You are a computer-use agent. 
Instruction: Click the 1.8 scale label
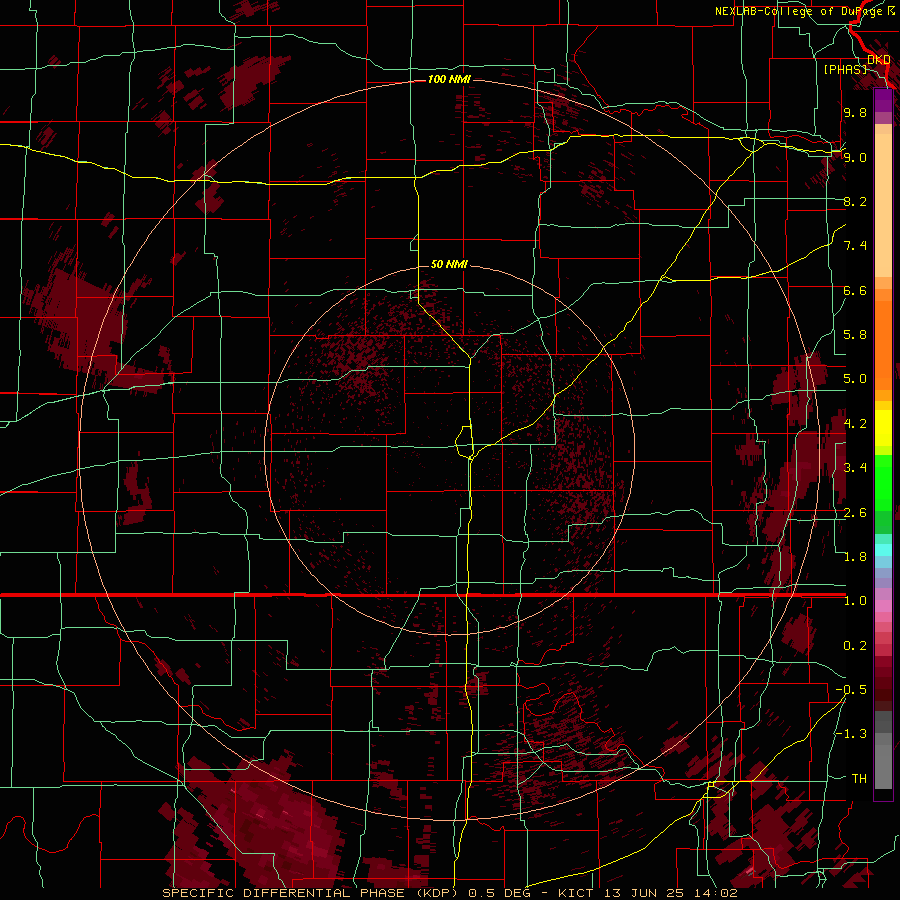(855, 557)
